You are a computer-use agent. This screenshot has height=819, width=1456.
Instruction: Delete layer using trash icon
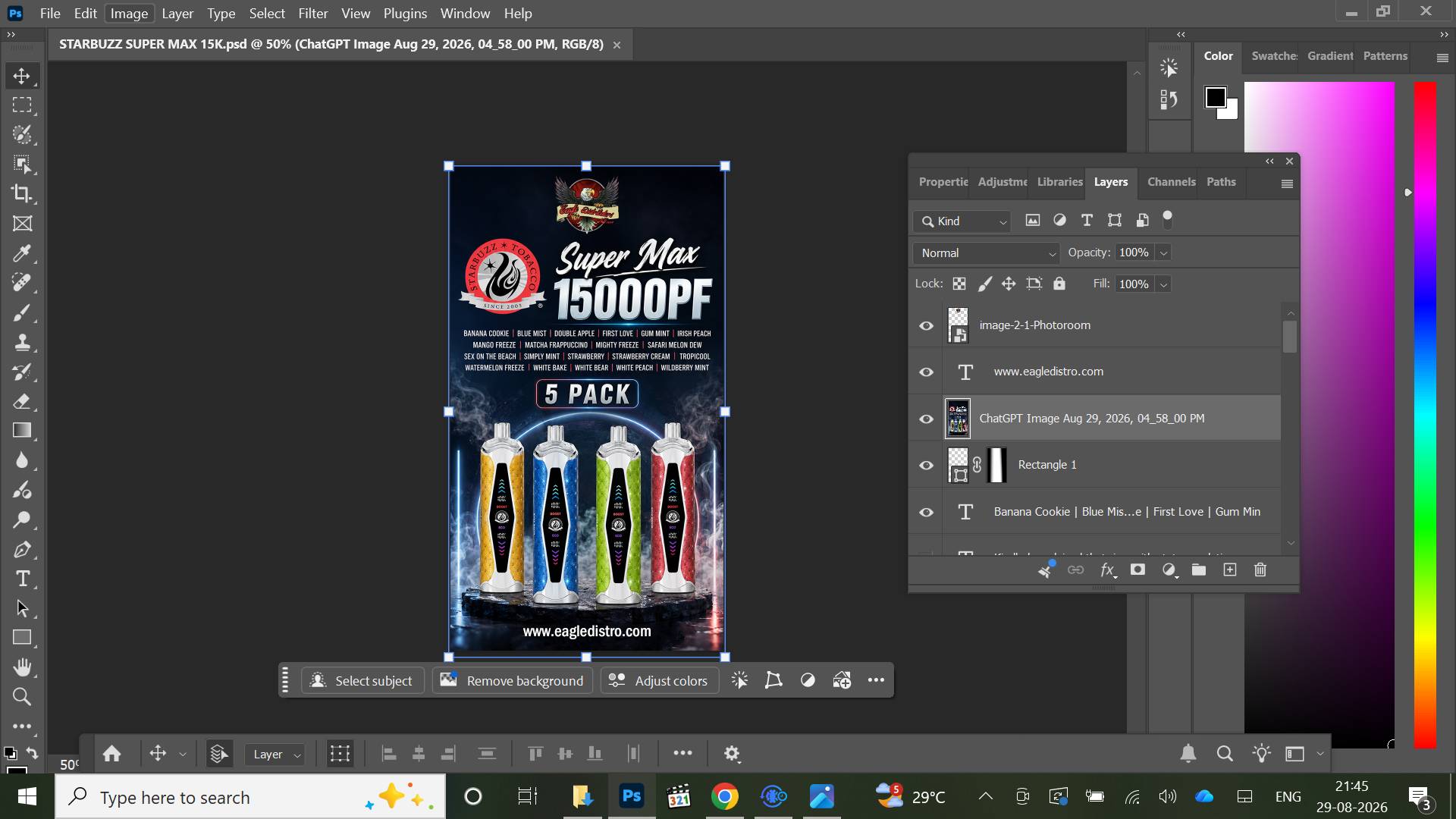pos(1260,570)
